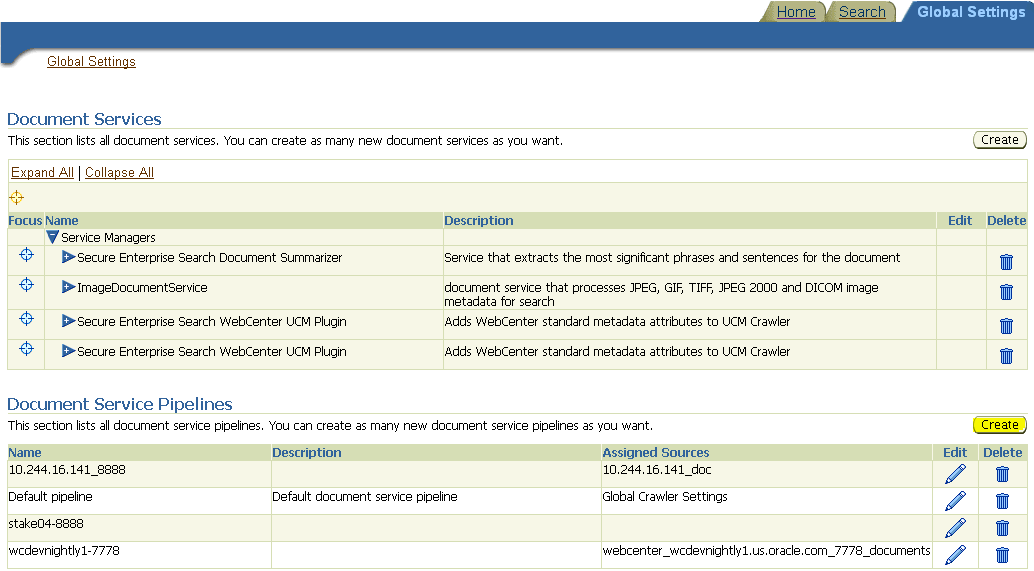Screen dimensions: 1034x571
Task: Follow the Global Settings breadcrumb link
Action: [x=91, y=61]
